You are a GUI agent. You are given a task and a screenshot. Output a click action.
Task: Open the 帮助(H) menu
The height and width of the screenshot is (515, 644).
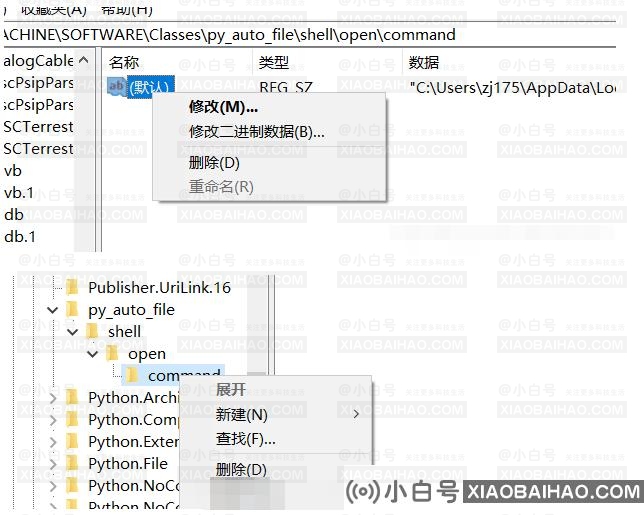126,9
